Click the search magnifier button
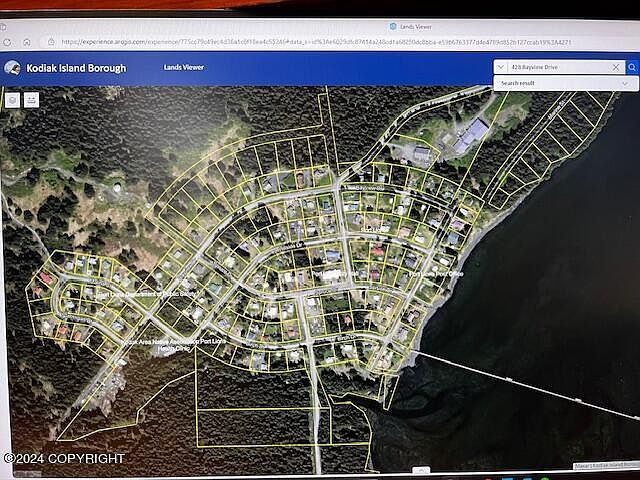640x480 pixels. click(633, 67)
